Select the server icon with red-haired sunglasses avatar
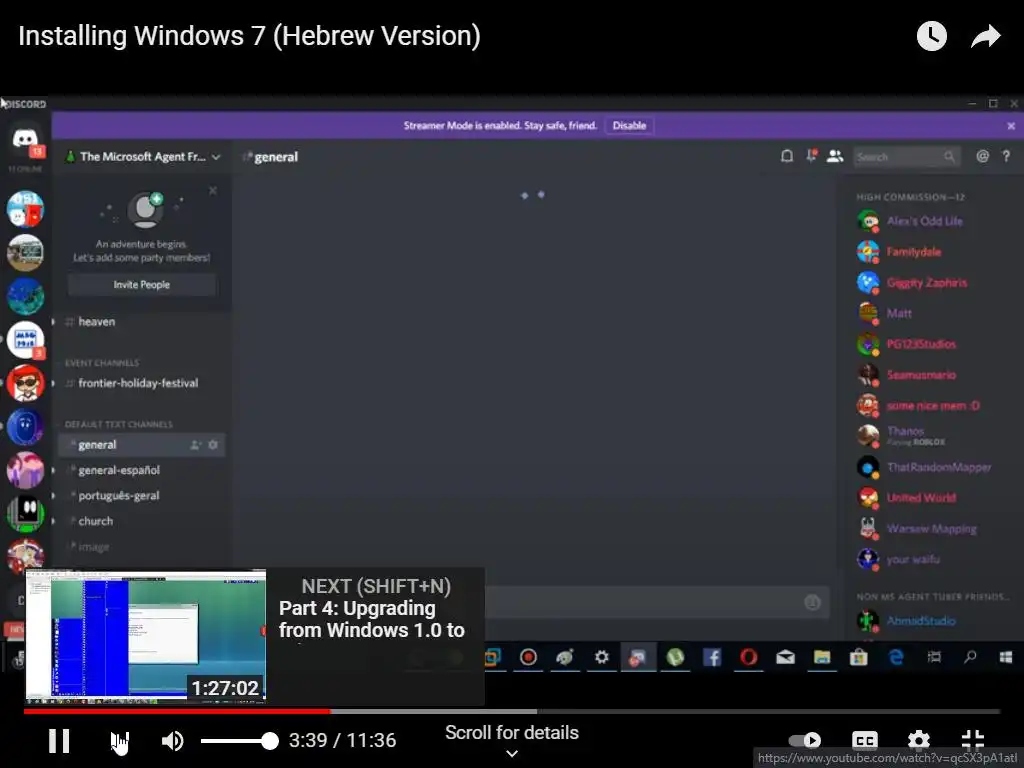 click(x=25, y=383)
